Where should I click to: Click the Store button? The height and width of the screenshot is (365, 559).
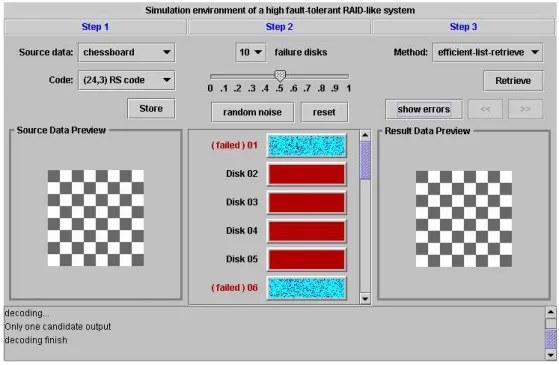click(x=151, y=108)
